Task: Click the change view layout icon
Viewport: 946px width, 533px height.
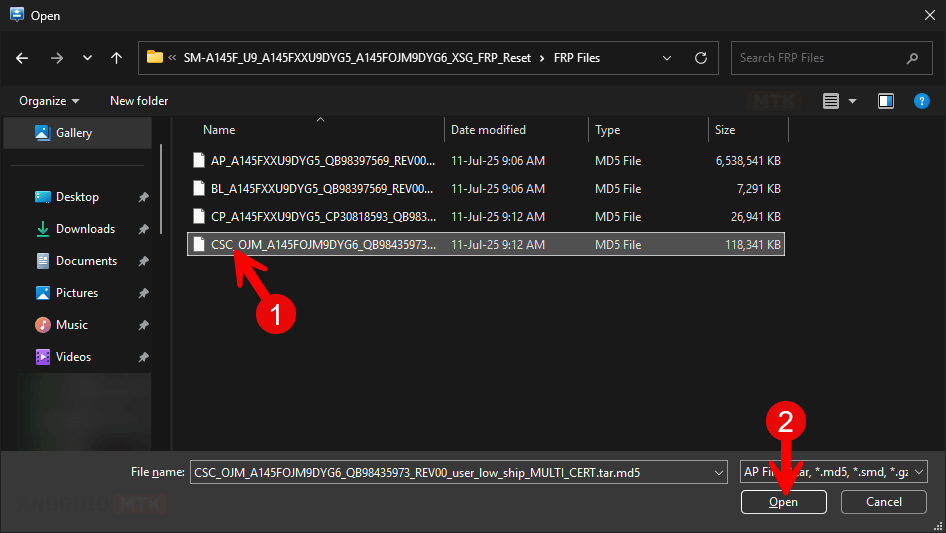Action: [830, 101]
